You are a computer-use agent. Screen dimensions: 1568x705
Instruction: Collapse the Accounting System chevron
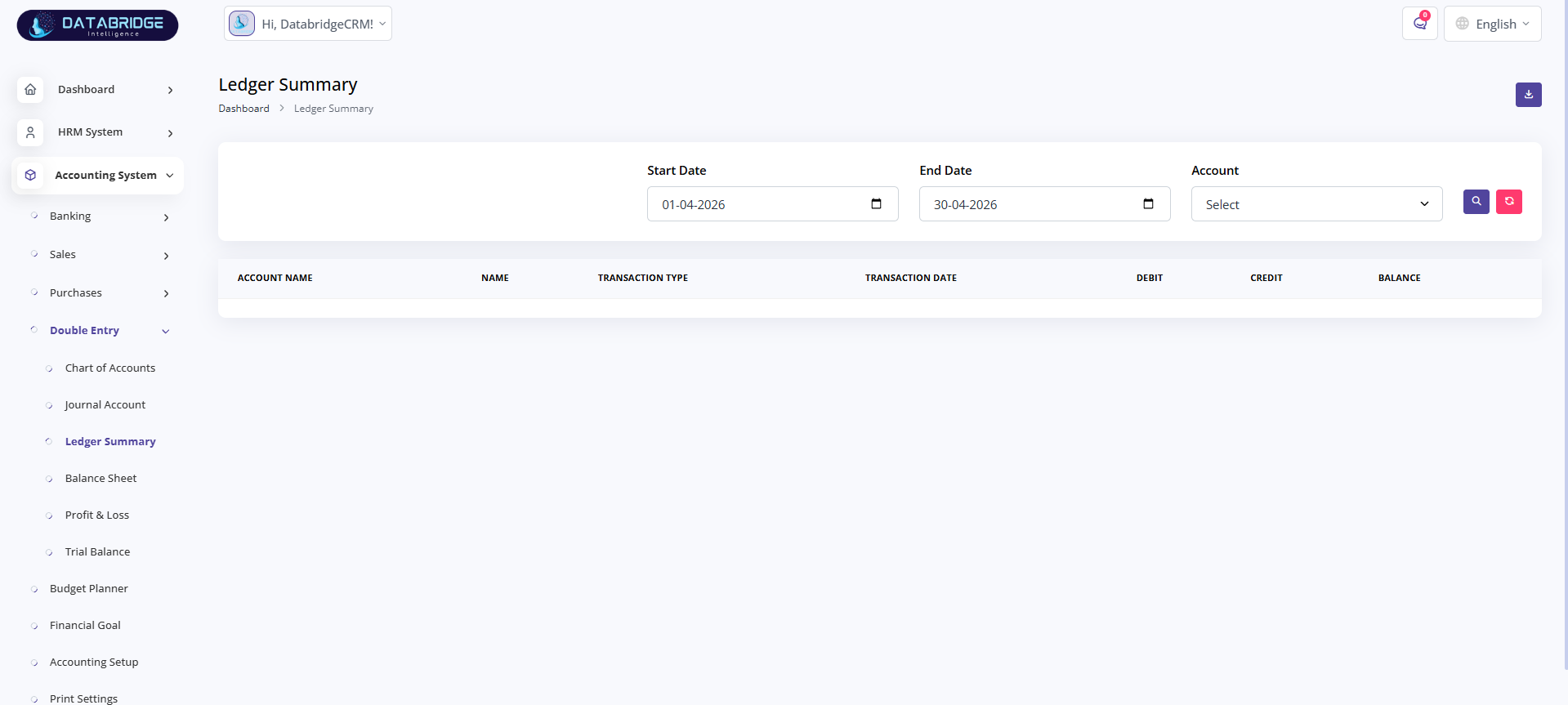pos(170,176)
